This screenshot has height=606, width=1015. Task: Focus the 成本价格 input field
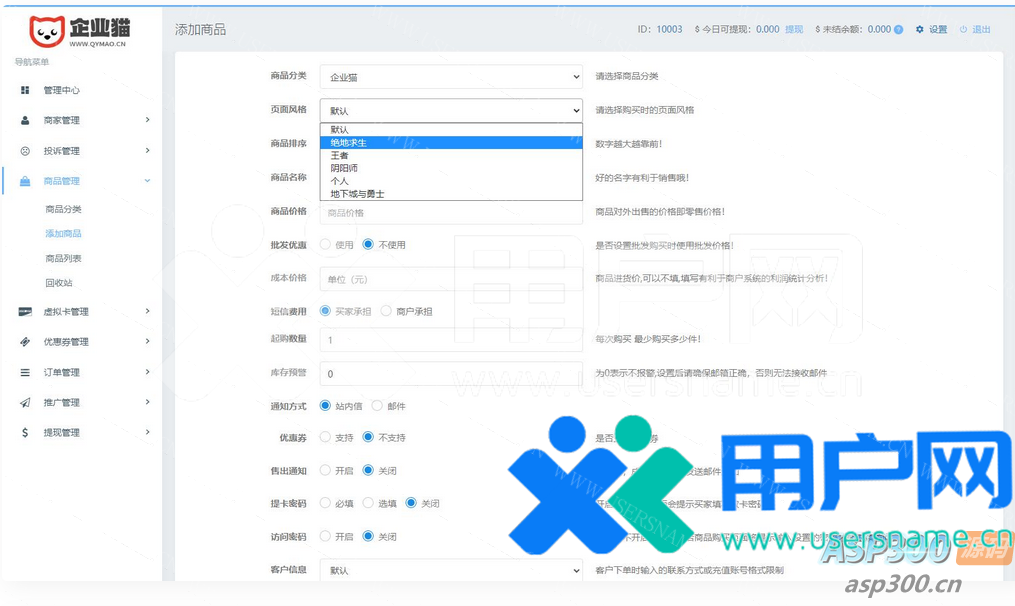tap(451, 279)
